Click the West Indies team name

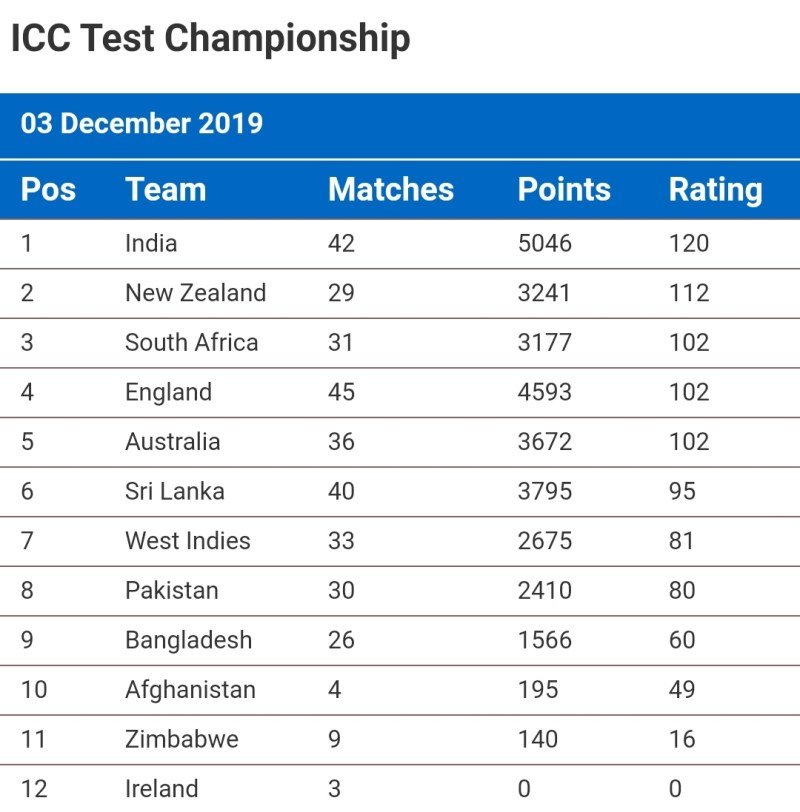(187, 541)
